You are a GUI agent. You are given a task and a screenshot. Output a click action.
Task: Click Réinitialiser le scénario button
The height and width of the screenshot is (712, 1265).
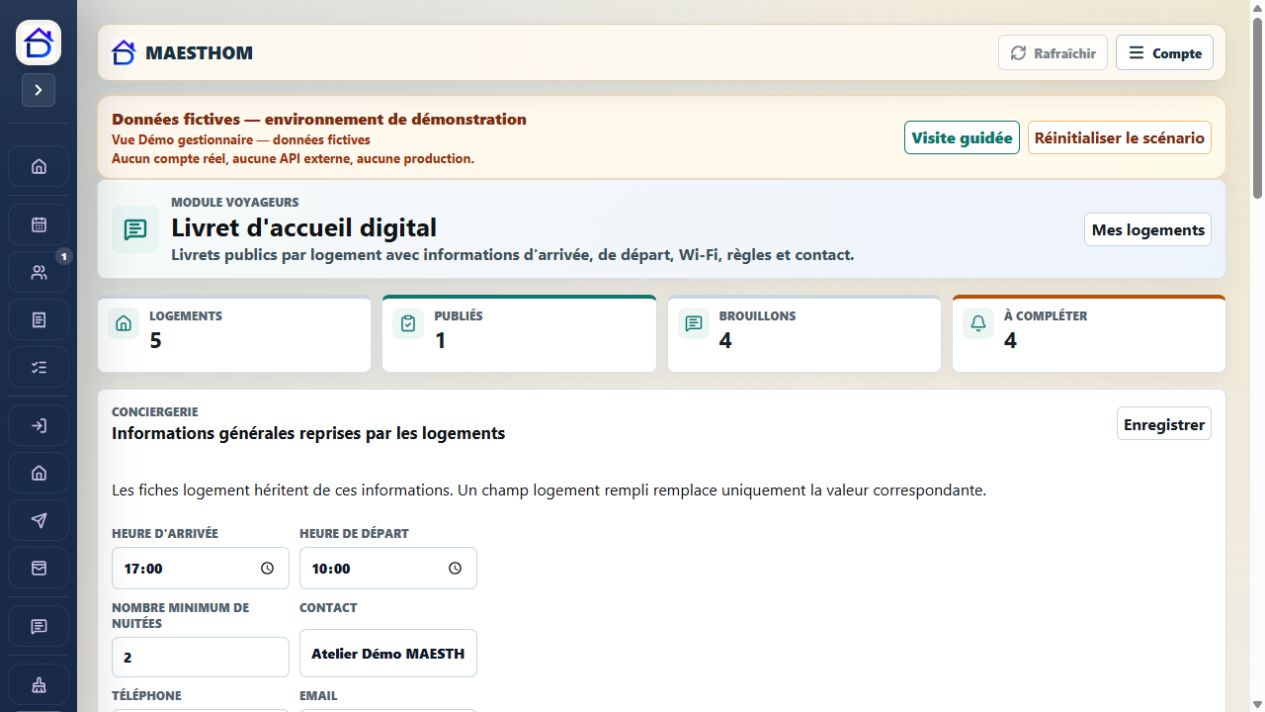(1119, 138)
